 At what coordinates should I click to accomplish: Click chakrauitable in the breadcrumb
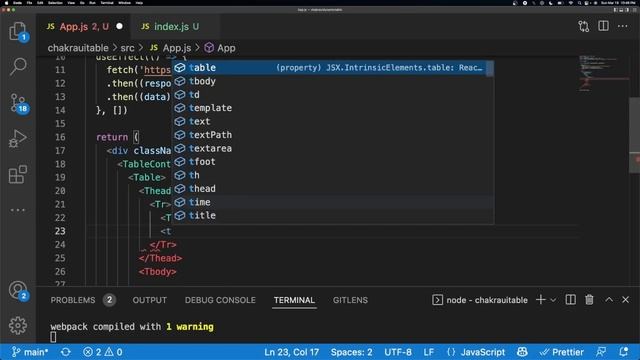point(78,48)
